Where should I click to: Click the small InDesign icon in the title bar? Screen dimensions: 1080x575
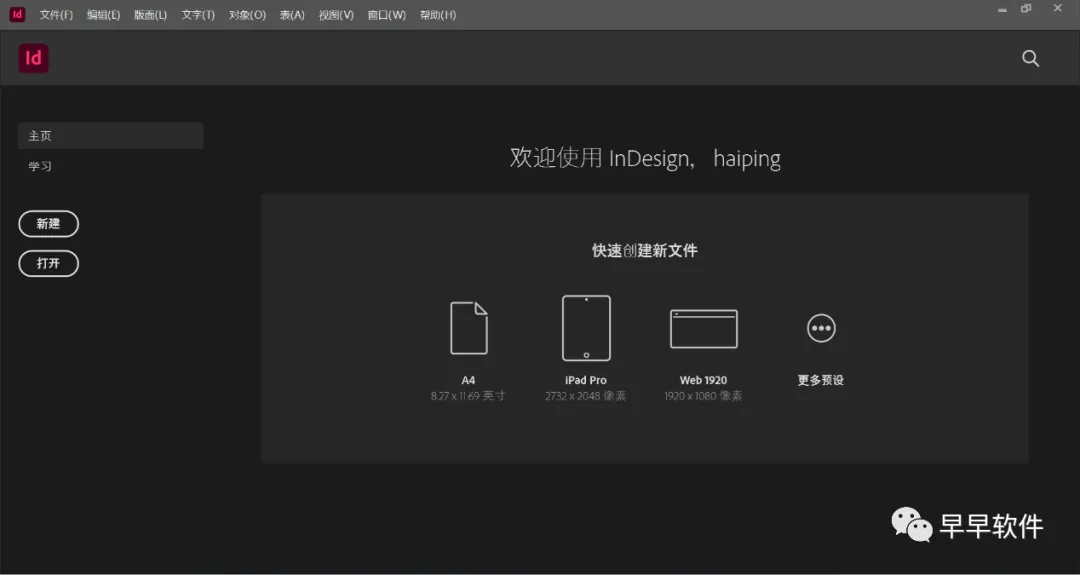(17, 14)
